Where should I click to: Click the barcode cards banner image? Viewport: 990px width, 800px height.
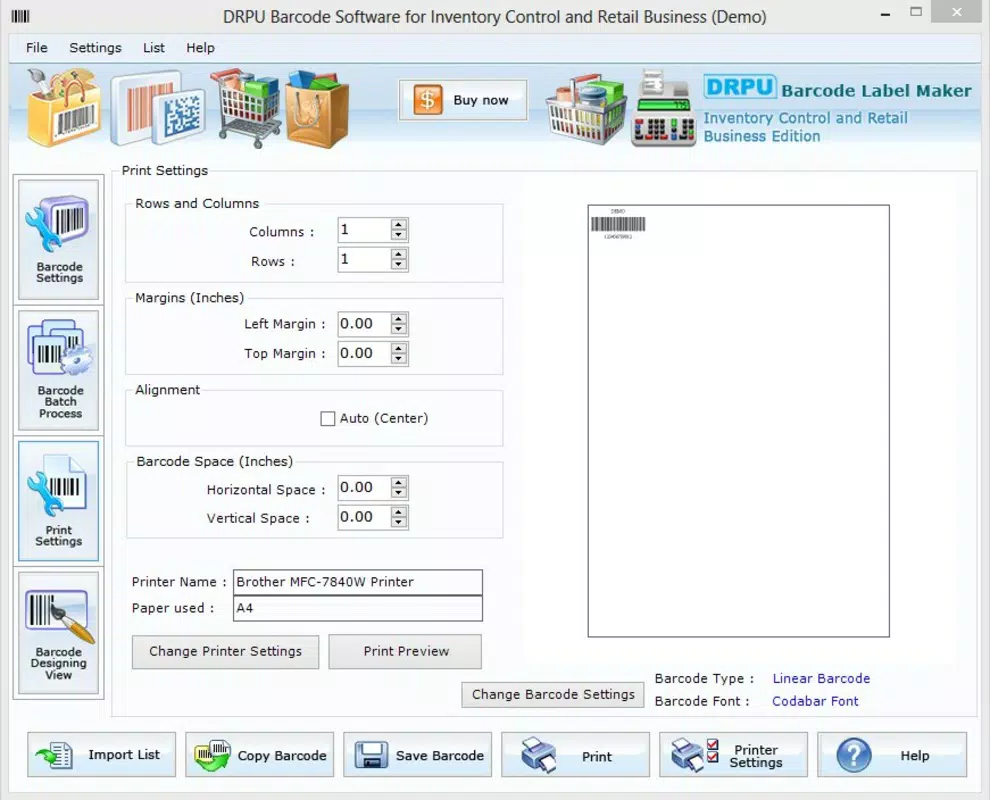pos(158,107)
